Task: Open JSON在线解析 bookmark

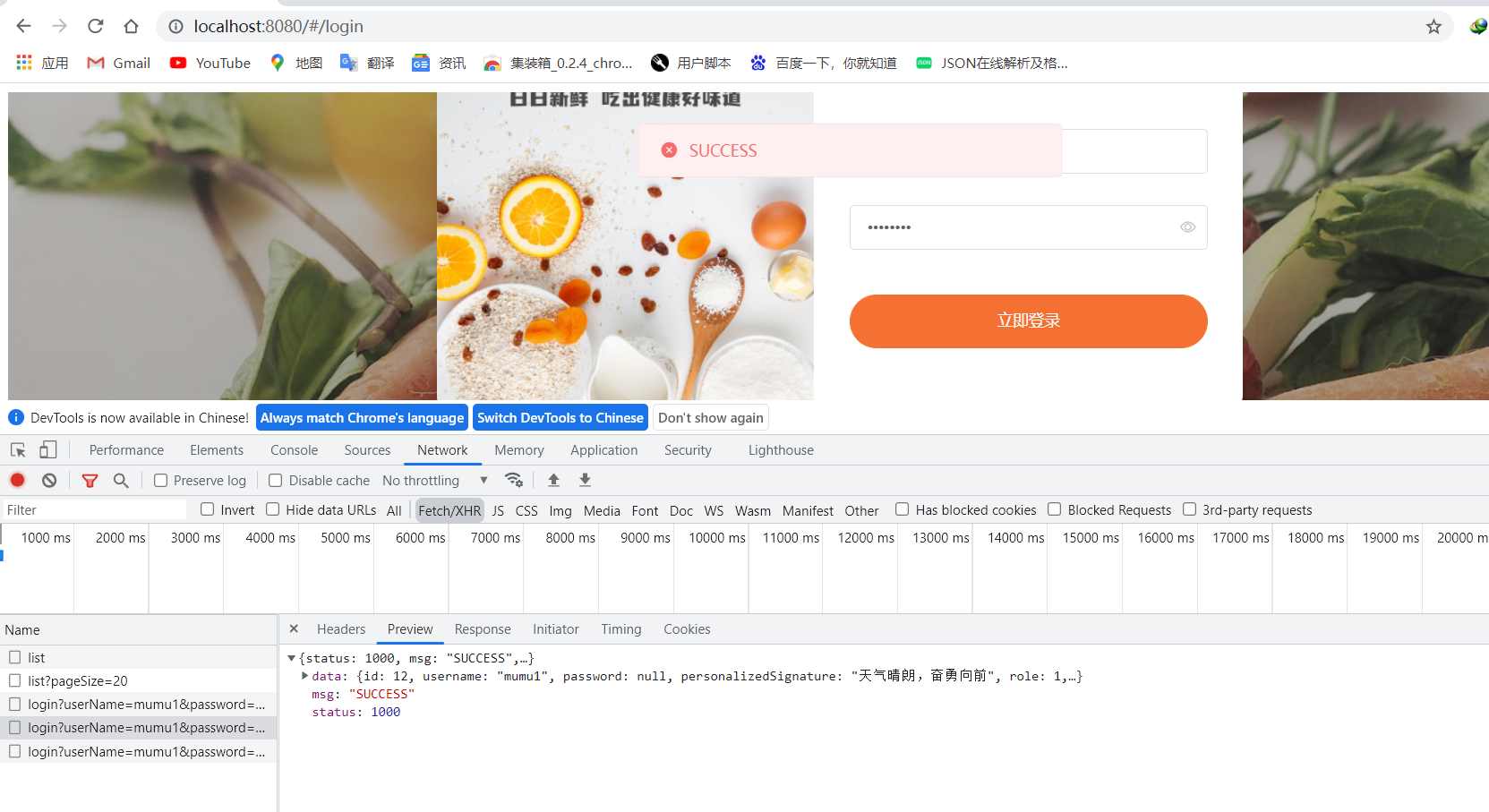Action: tap(991, 63)
